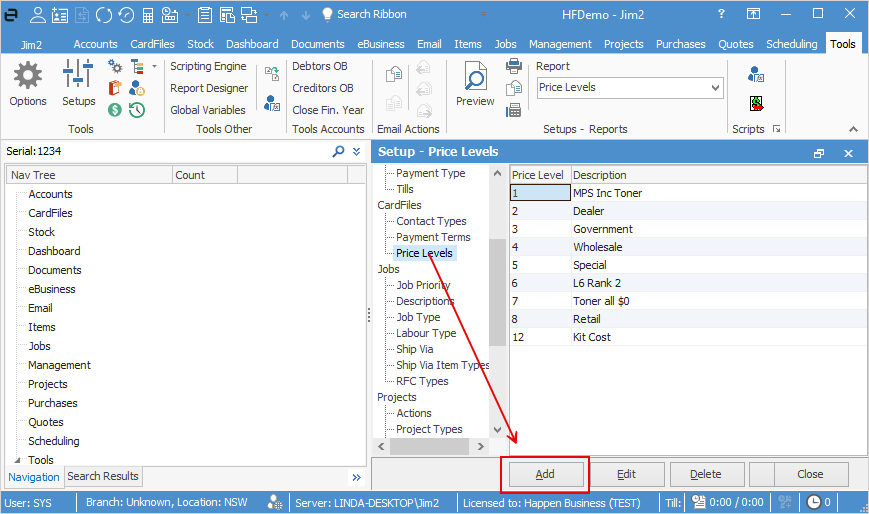This screenshot has height=514, width=869.
Task: Open the Purchases ribbon tab
Action: point(681,44)
